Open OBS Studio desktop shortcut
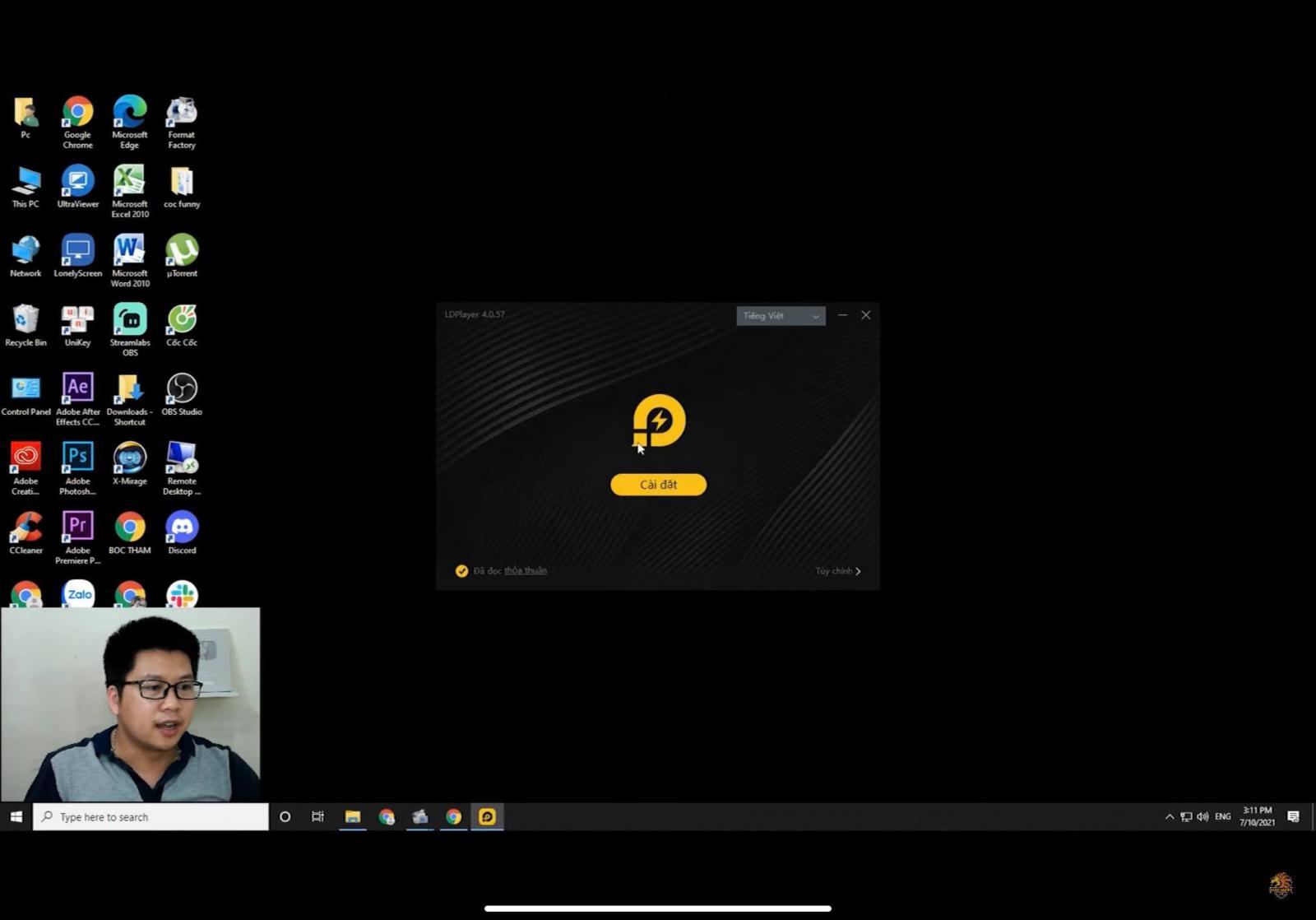1316x920 pixels. 182,394
